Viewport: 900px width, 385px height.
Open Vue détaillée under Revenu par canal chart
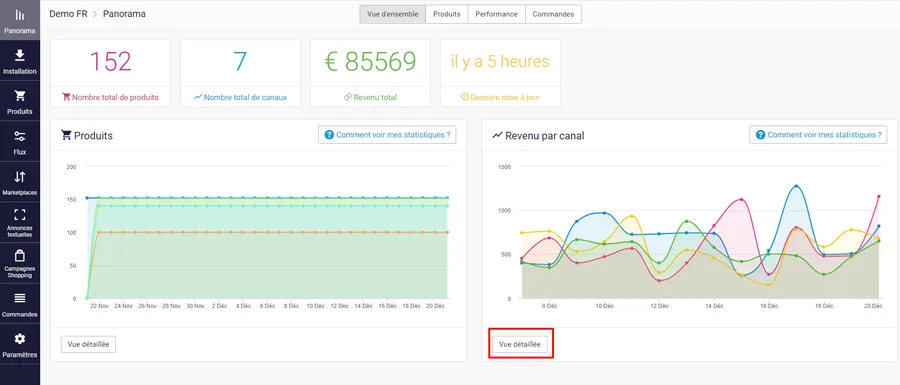pos(519,344)
